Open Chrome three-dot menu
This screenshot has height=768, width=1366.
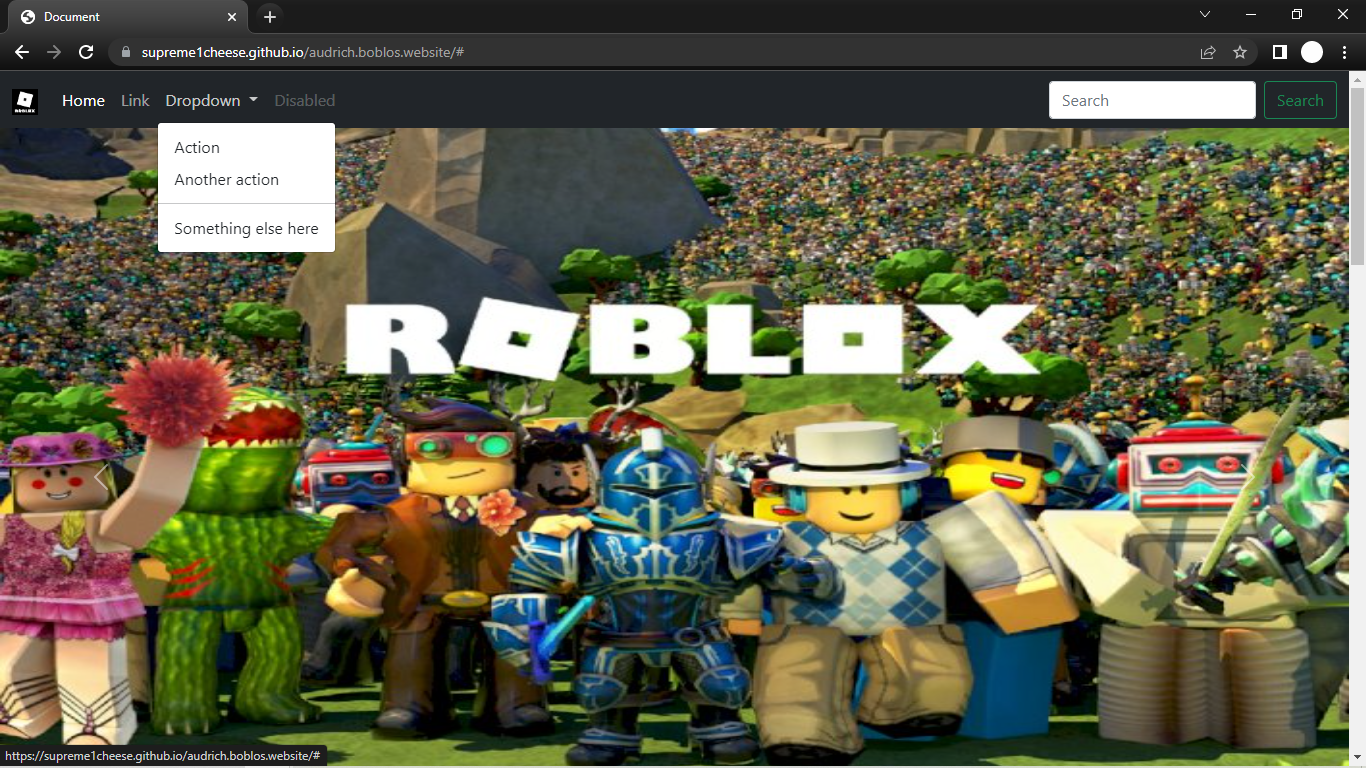point(1345,52)
